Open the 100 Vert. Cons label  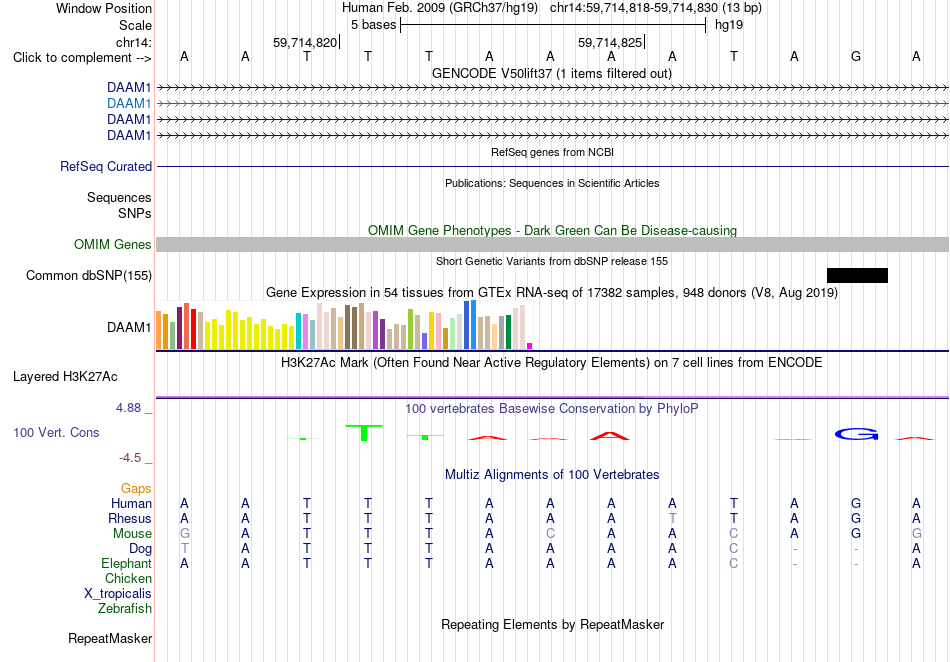click(x=56, y=432)
